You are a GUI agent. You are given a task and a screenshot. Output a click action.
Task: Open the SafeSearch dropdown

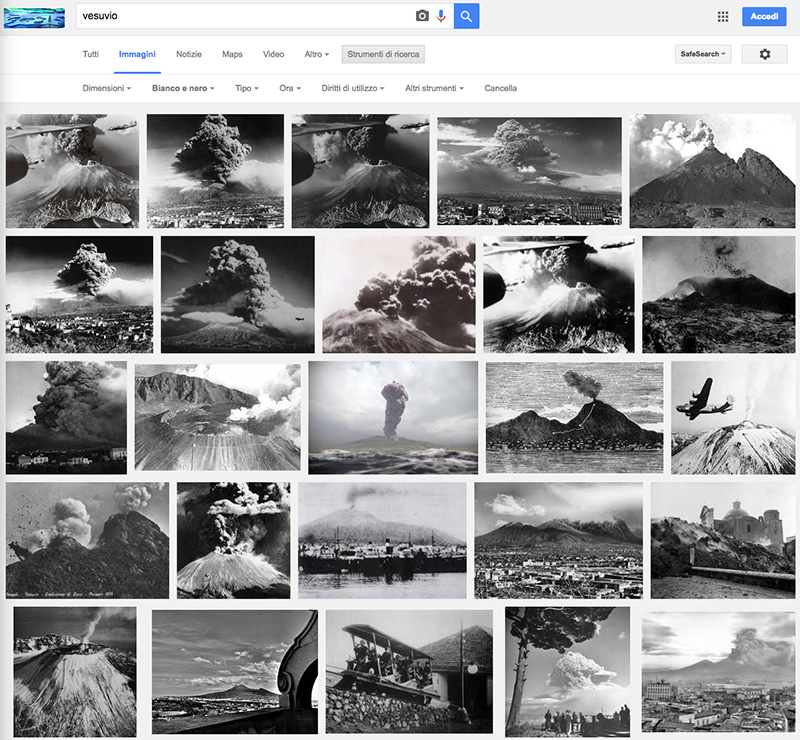click(703, 54)
